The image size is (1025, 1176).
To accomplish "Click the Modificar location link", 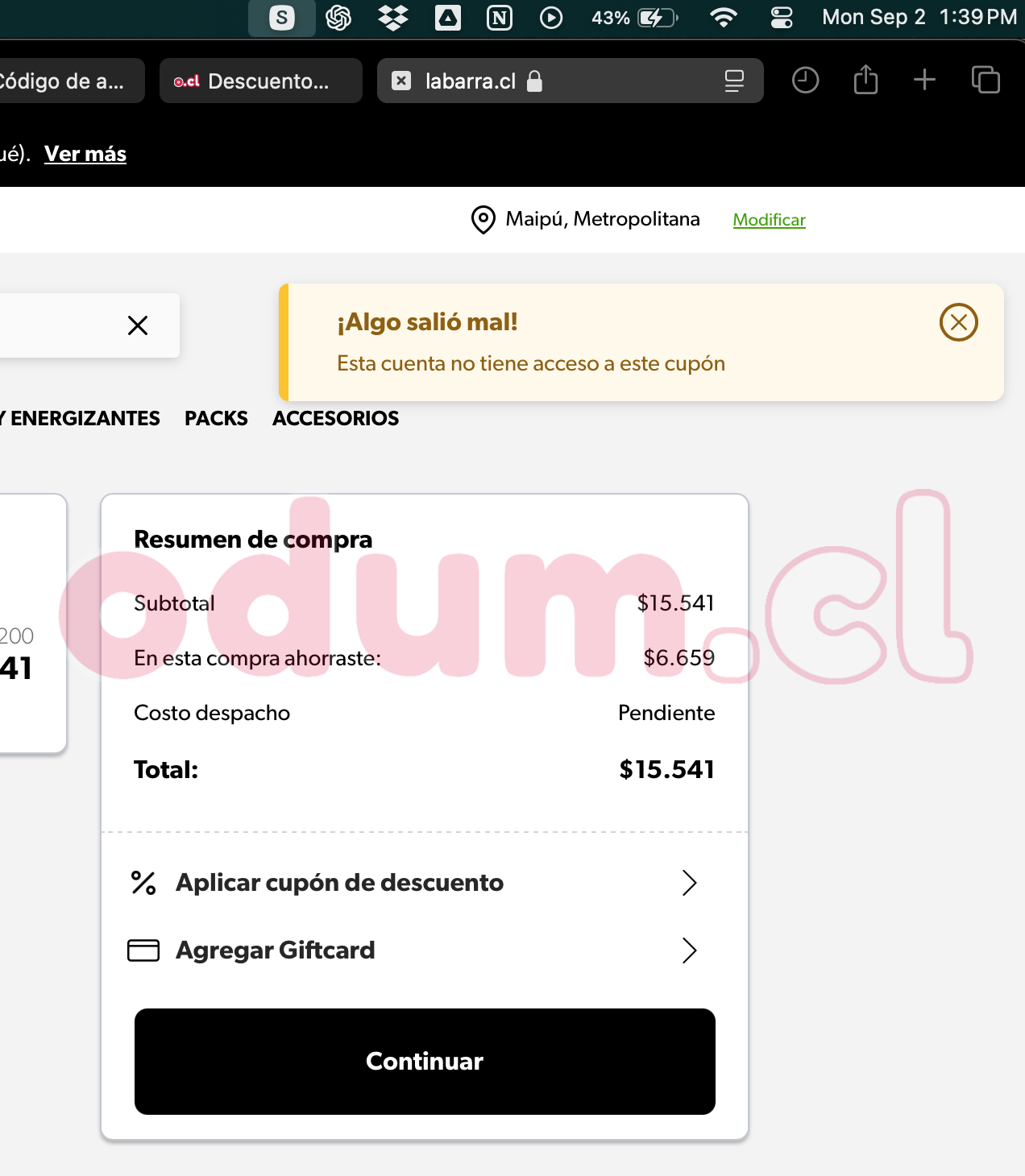I will [x=769, y=220].
